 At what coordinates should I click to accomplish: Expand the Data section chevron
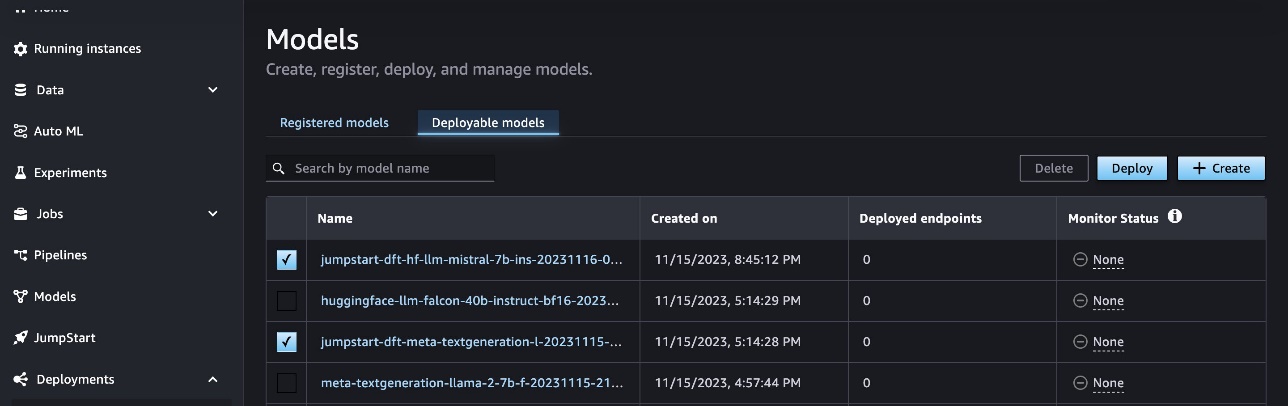click(212, 90)
